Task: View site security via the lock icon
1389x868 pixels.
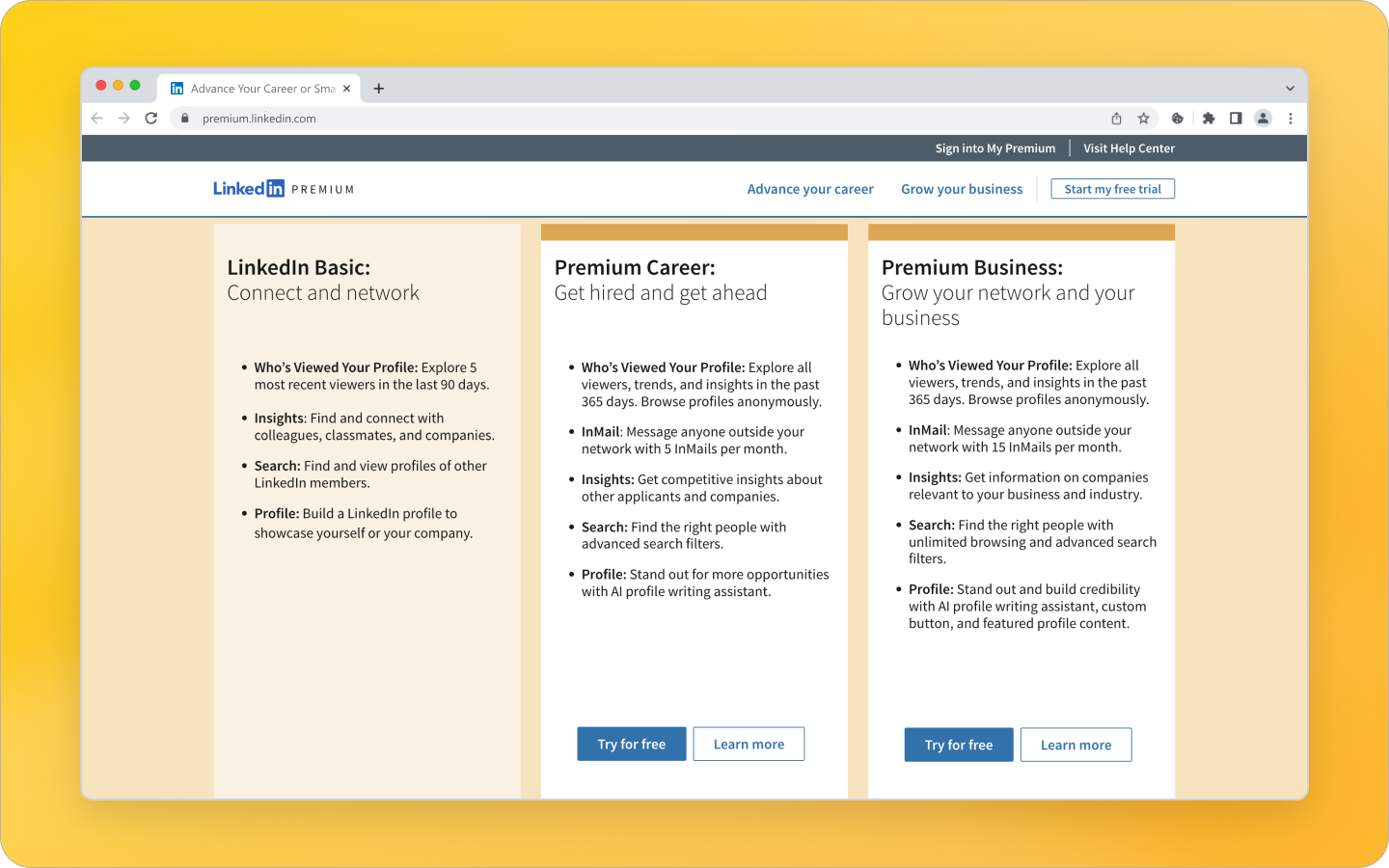Action: click(x=184, y=118)
